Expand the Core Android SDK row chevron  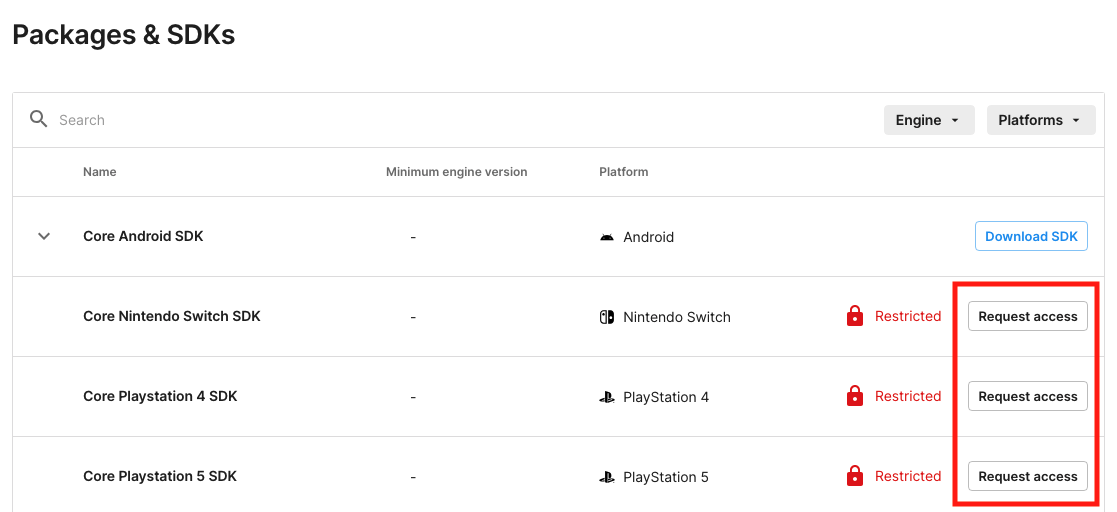tap(44, 236)
